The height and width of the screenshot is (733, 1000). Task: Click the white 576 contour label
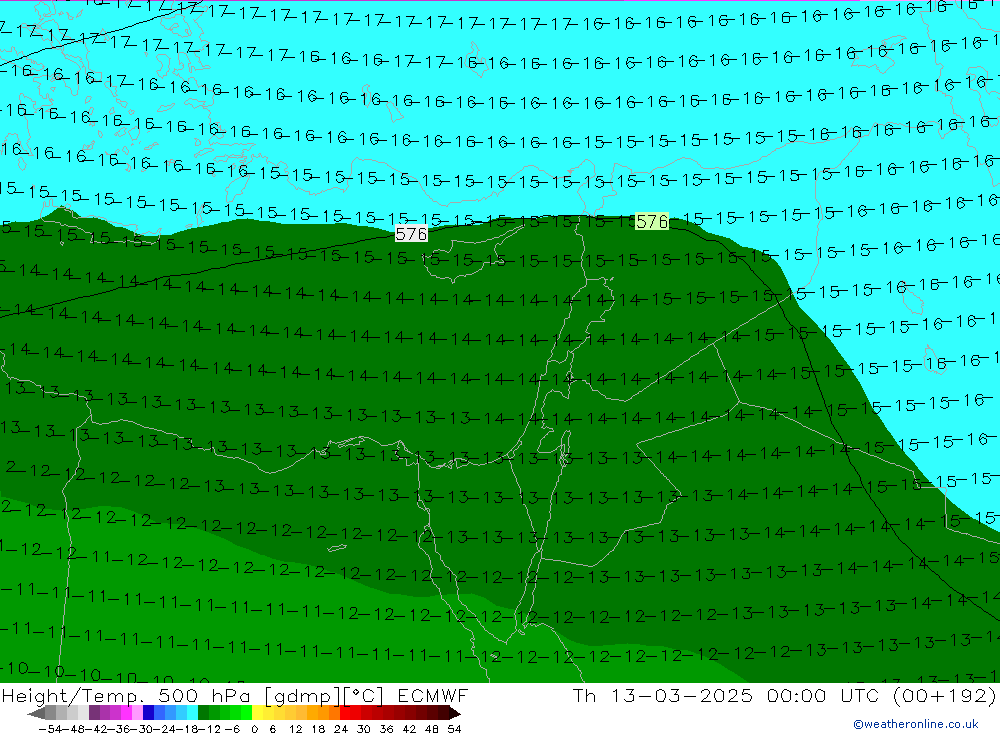tap(411, 234)
